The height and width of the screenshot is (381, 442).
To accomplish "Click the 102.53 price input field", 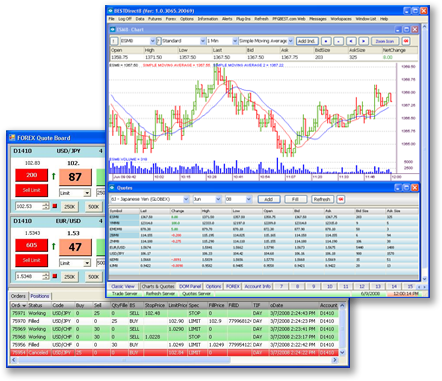I will [x=29, y=206].
